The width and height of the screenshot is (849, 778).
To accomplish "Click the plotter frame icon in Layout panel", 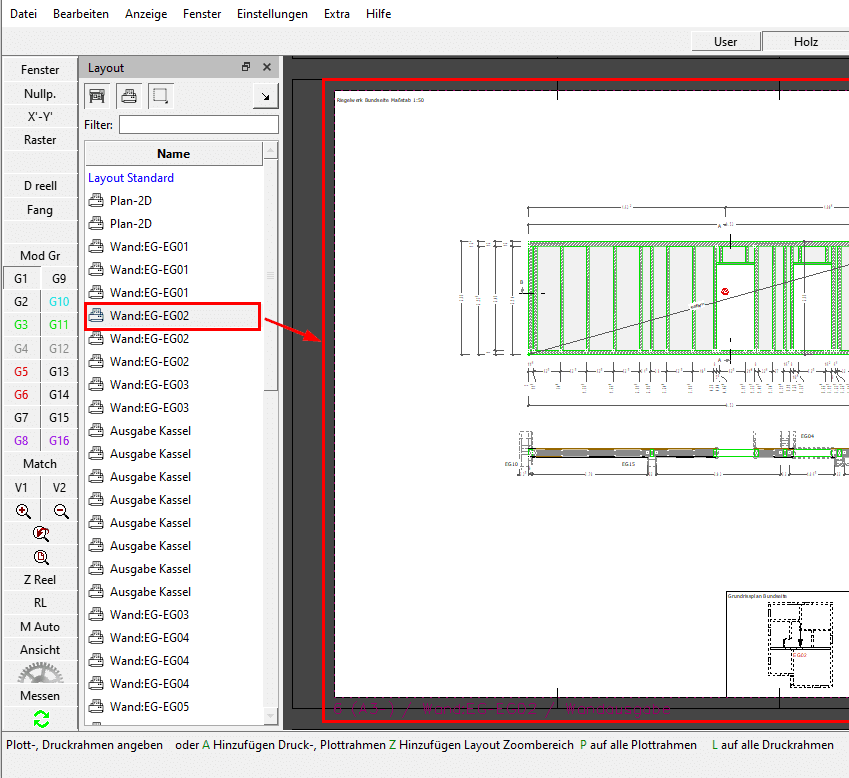I will 97,96.
